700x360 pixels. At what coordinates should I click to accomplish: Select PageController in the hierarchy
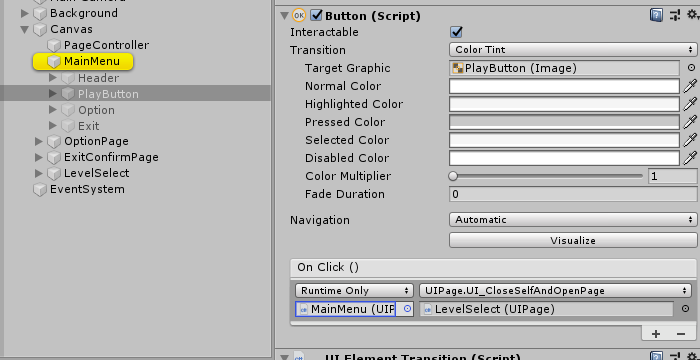(106, 45)
